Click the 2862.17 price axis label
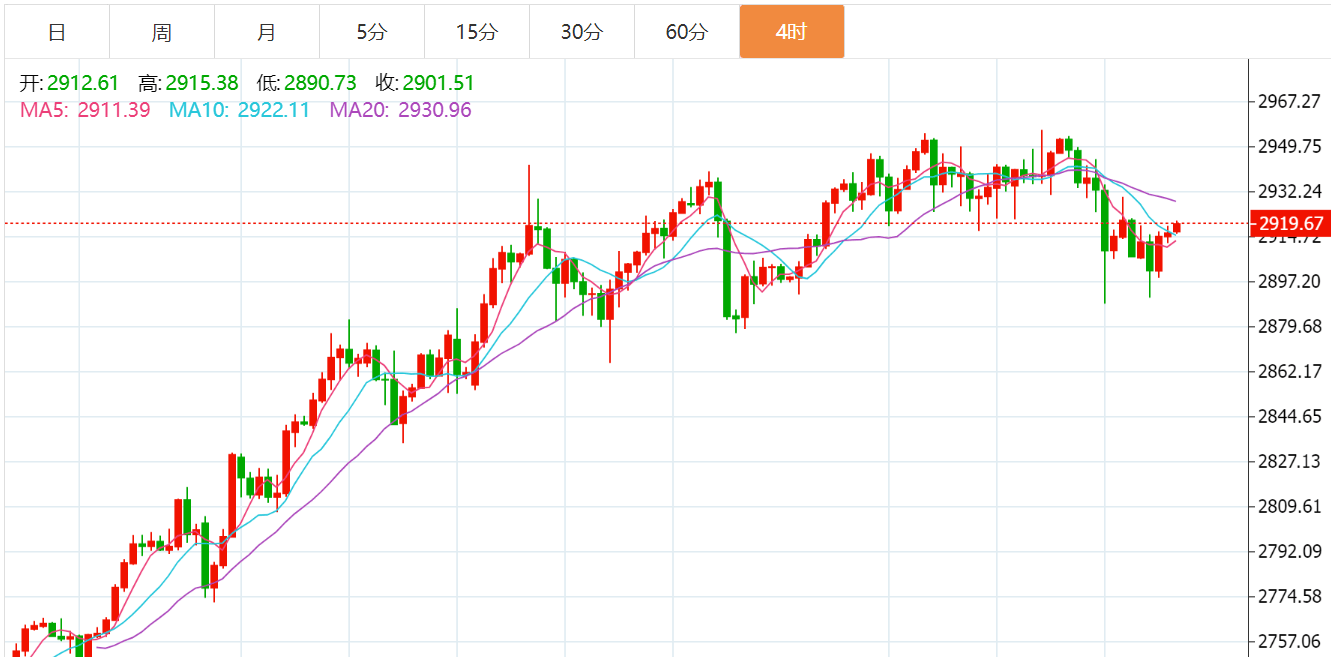This screenshot has width=1331, height=657. (x=1290, y=372)
